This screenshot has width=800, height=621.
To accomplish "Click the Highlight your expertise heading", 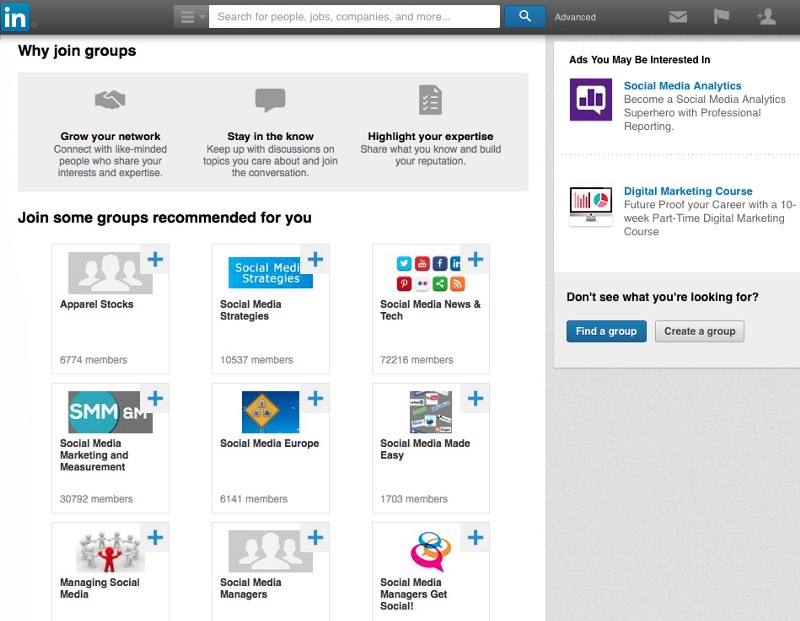I will pyautogui.click(x=431, y=136).
